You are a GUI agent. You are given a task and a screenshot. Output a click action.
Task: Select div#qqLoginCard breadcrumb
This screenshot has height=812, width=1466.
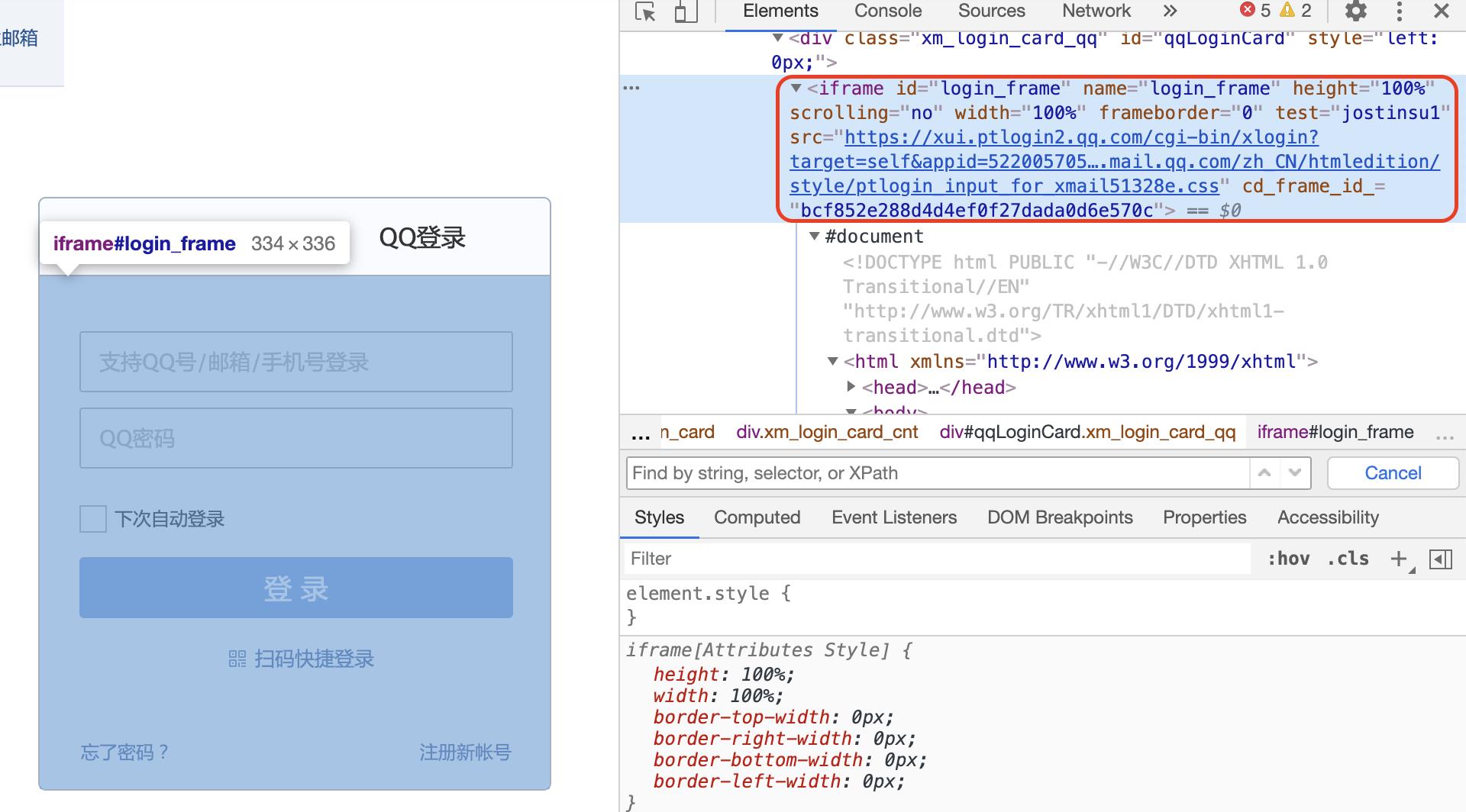point(1087,432)
